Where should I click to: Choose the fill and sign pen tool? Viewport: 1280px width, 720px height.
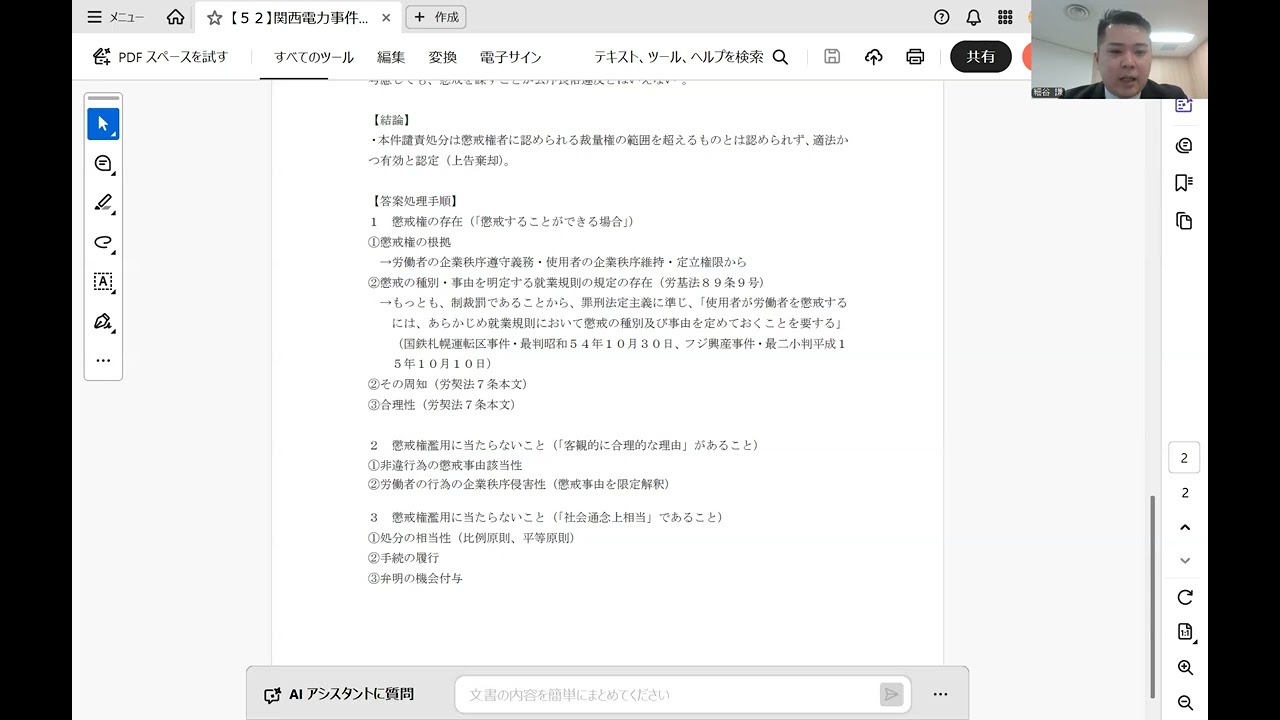click(x=103, y=321)
